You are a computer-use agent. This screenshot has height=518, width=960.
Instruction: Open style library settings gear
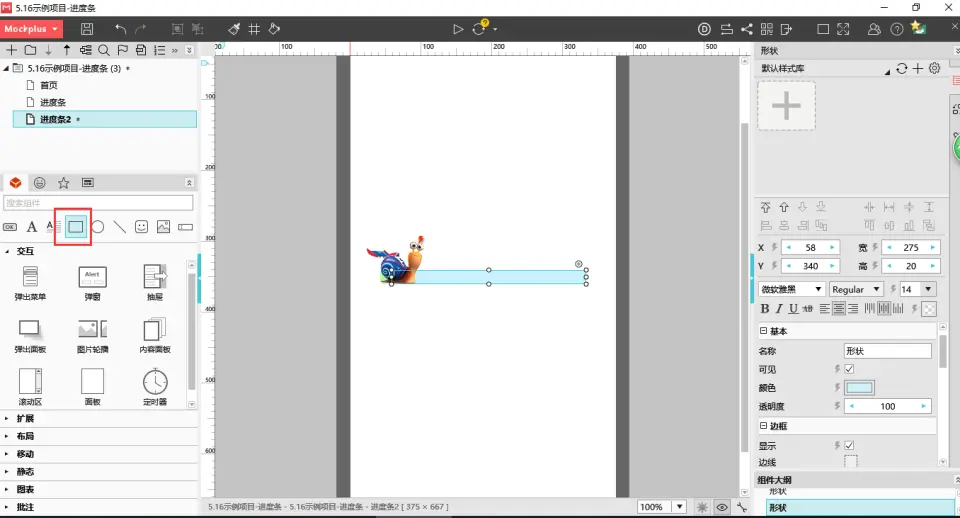(934, 69)
